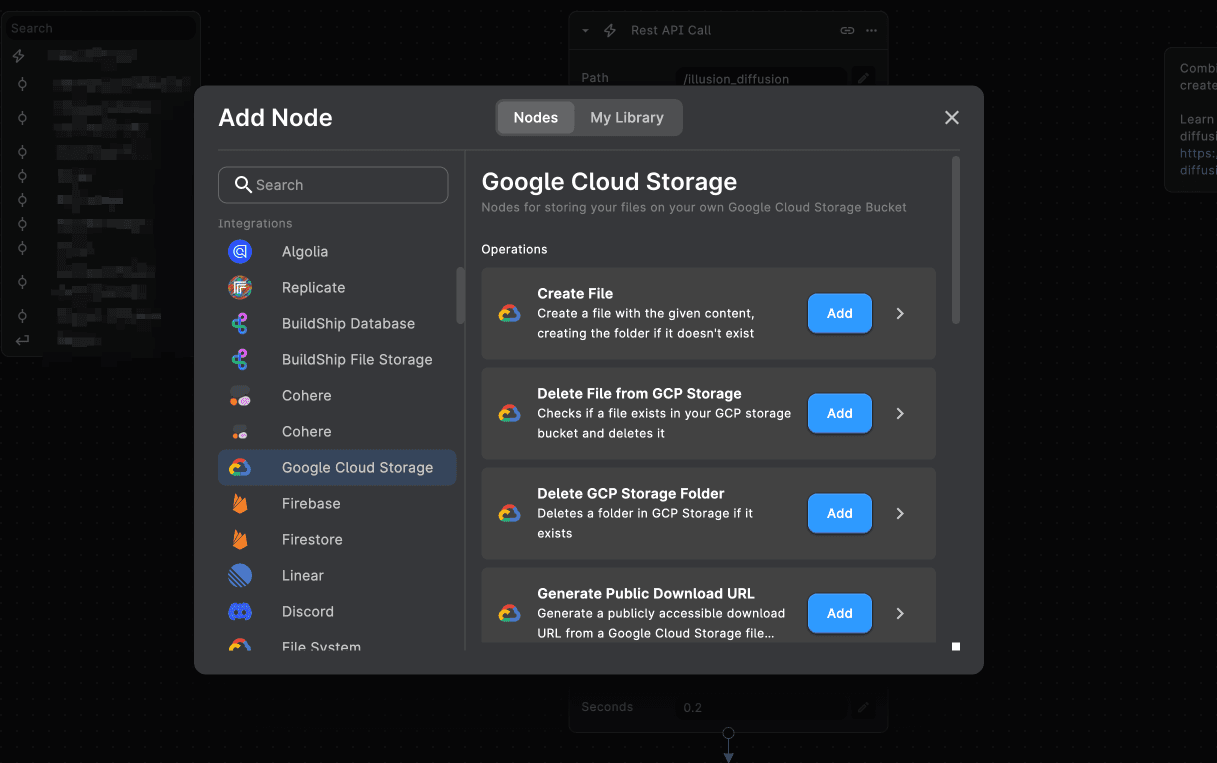Expand the Generate Public Download URL details
The image size is (1217, 763).
click(899, 613)
